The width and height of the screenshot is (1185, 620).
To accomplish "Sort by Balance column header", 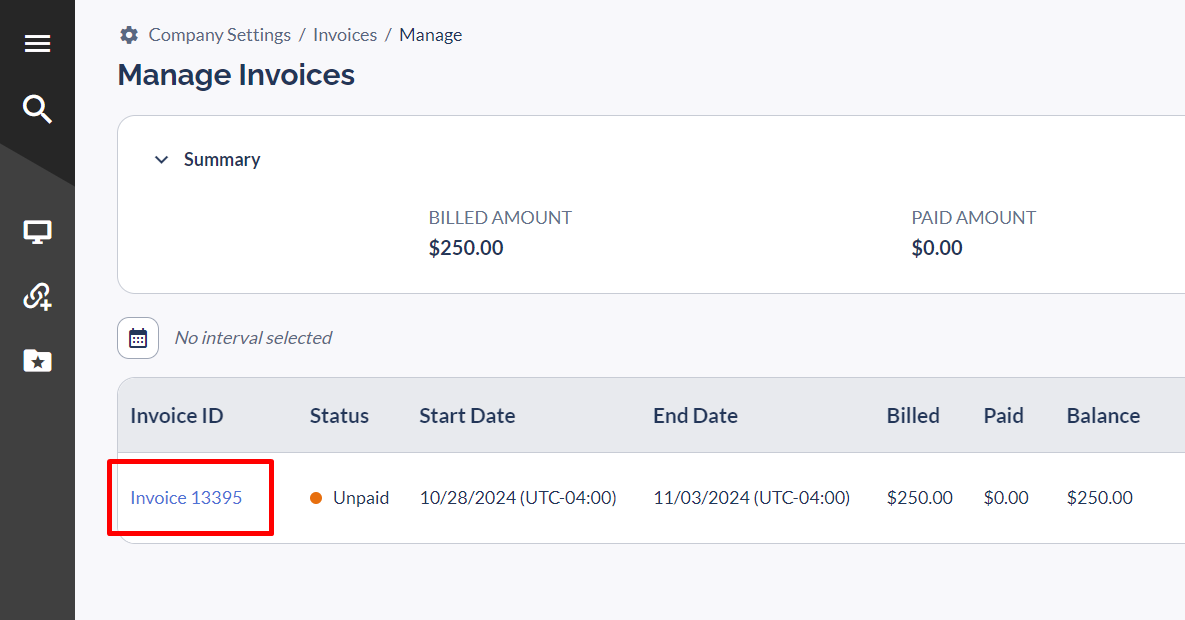I will pos(1103,416).
